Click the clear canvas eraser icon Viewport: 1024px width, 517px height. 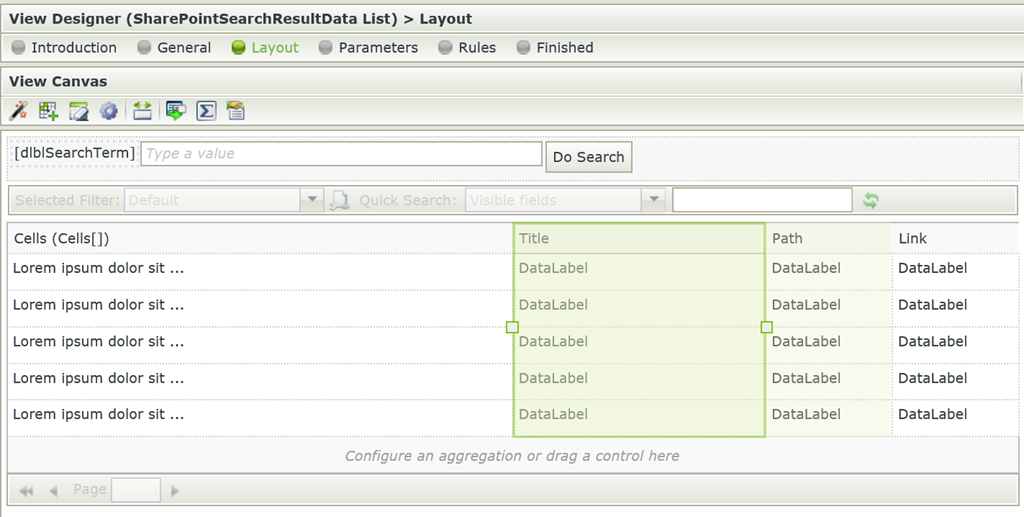point(78,111)
